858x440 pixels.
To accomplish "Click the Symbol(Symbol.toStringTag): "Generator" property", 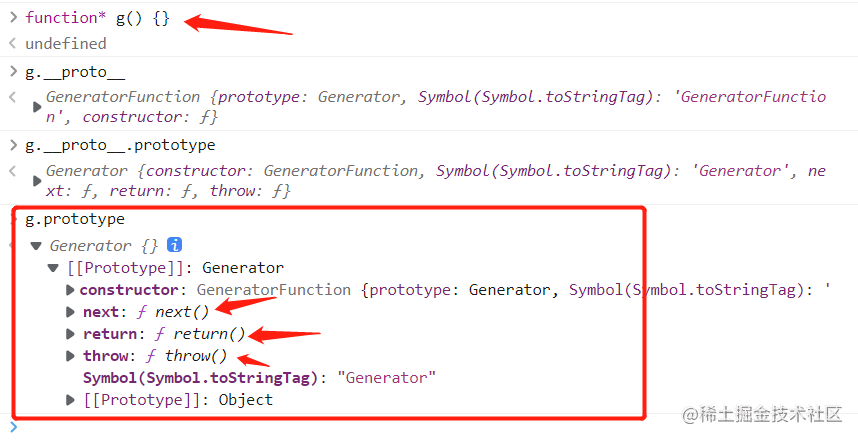I will [259, 378].
